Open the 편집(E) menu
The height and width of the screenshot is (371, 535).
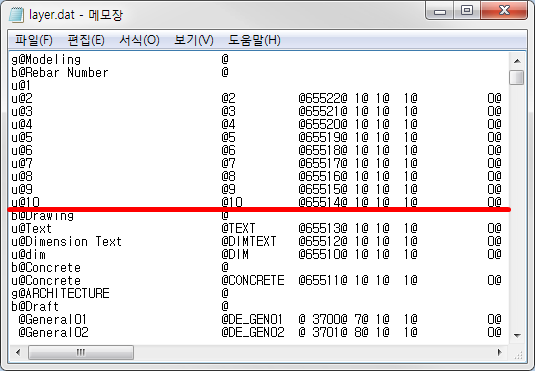[x=86, y=40]
